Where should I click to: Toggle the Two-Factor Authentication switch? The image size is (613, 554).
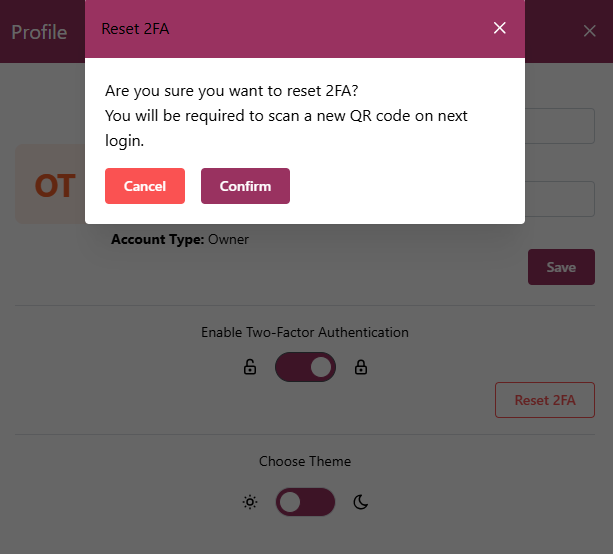[x=305, y=368]
